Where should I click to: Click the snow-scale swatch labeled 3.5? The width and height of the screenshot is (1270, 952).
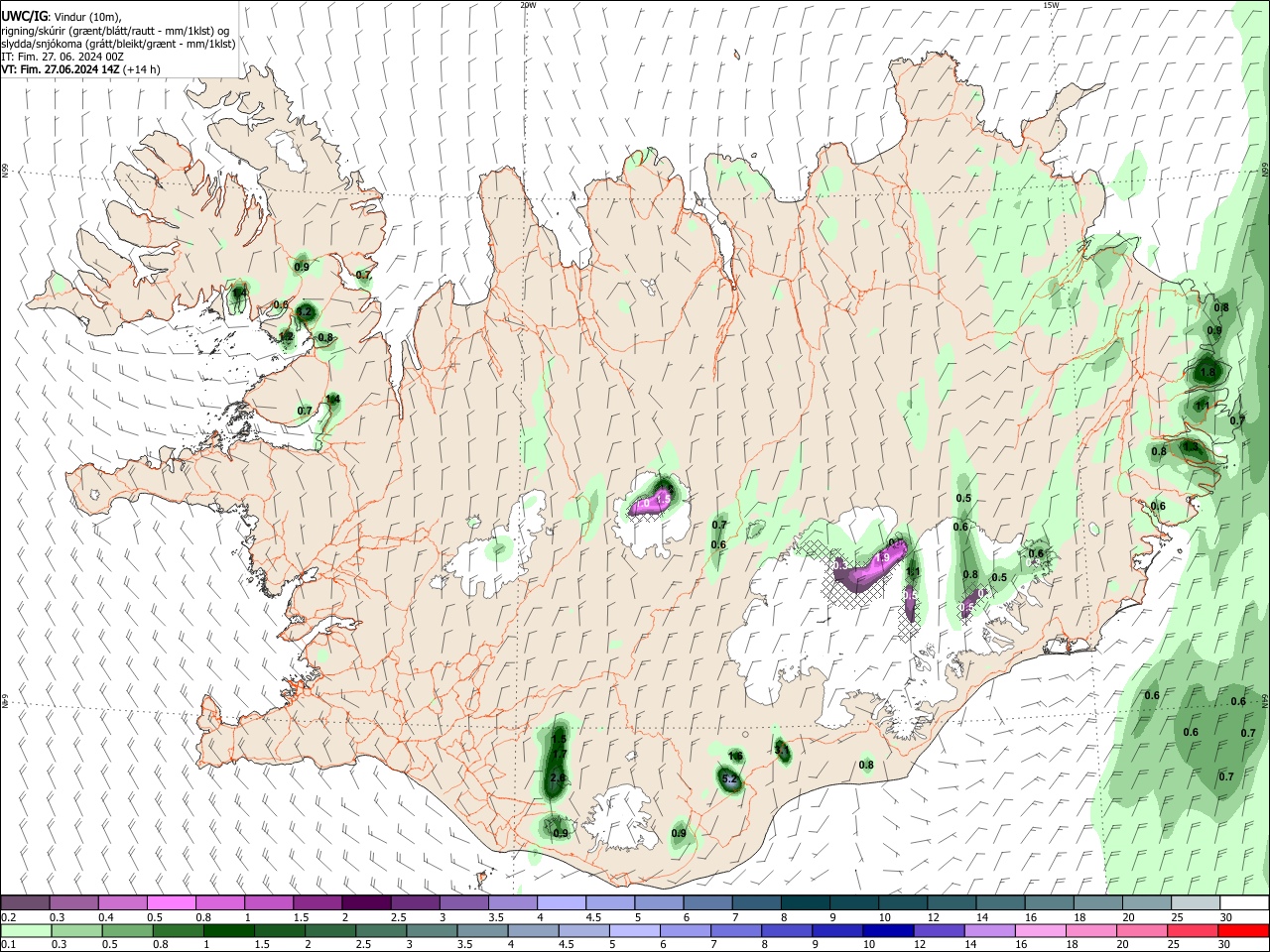tap(512, 903)
